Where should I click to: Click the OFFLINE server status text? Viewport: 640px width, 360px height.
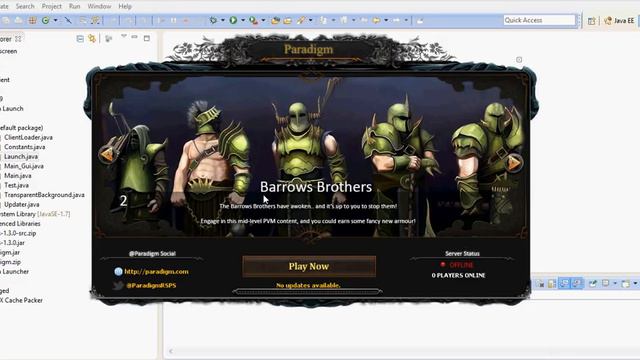coord(461,265)
